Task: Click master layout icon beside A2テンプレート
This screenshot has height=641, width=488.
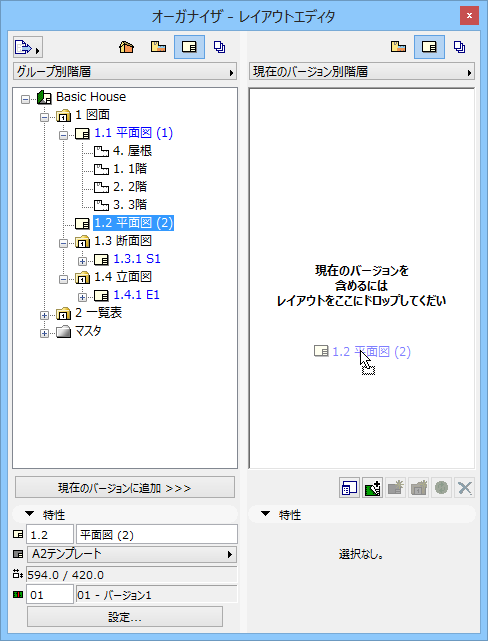Action: click(x=18, y=554)
